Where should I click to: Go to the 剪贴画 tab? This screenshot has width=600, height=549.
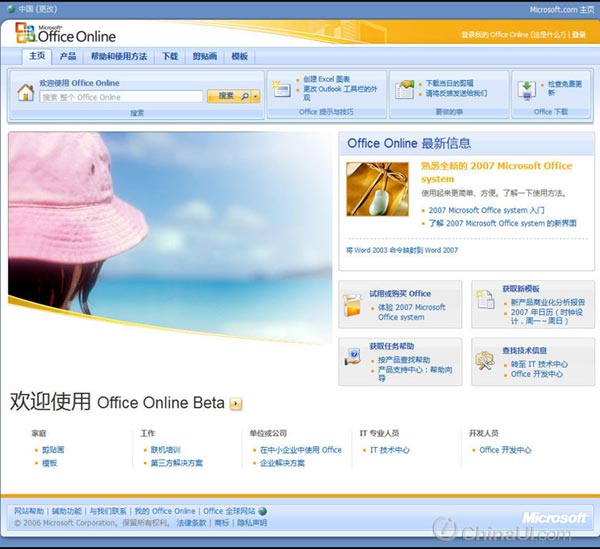[x=205, y=56]
